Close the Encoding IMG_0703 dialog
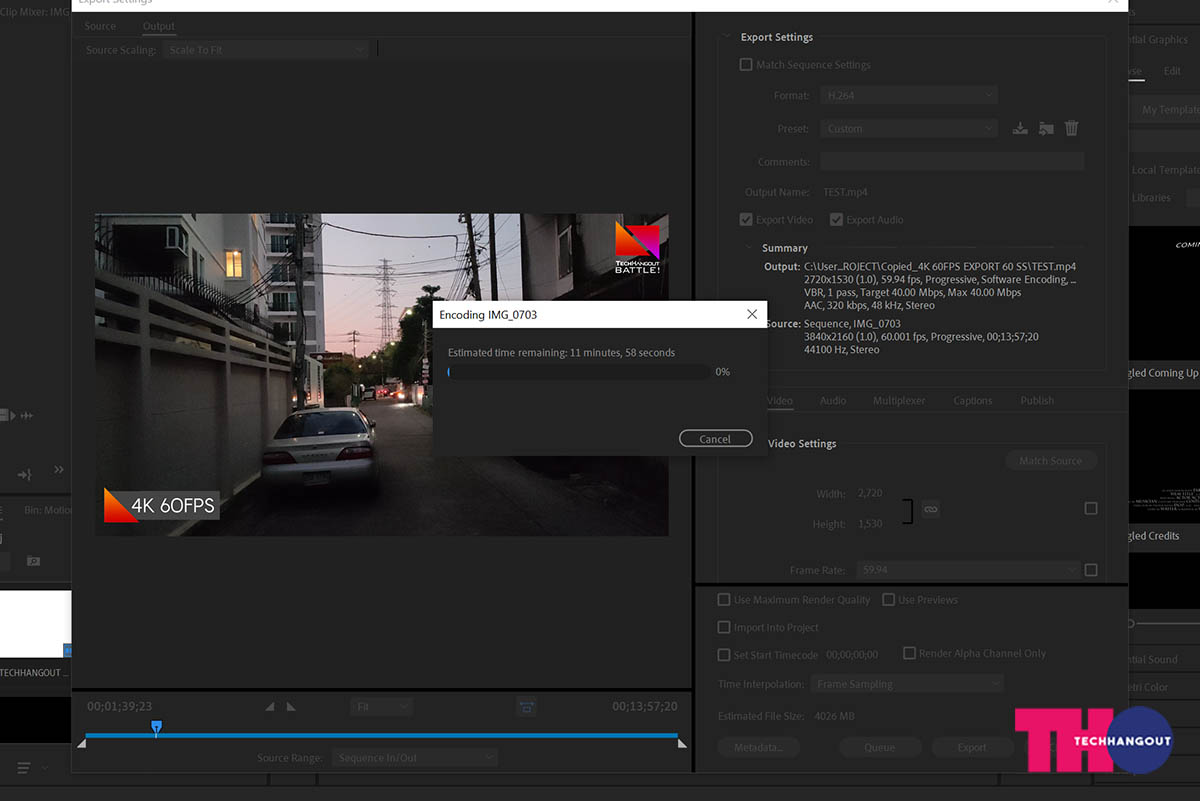 [752, 314]
